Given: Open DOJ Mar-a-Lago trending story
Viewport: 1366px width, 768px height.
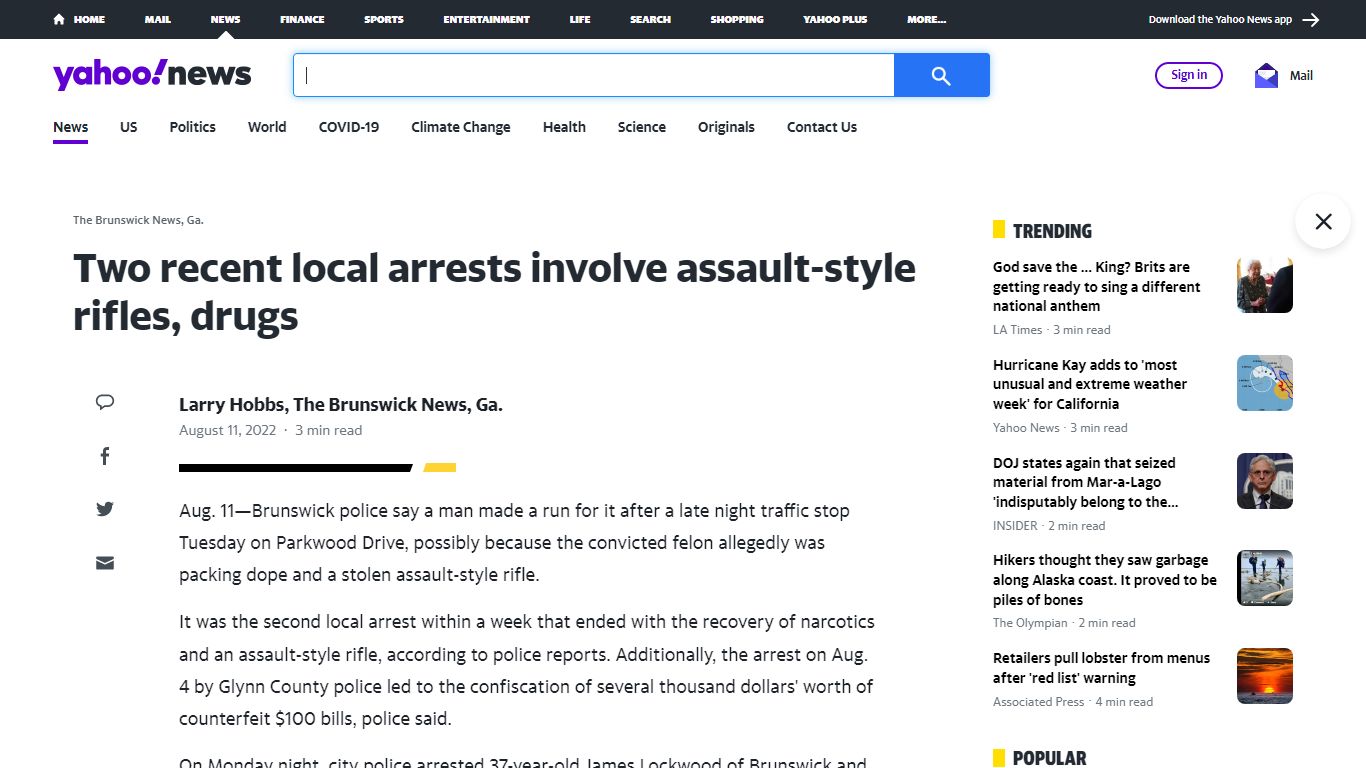Looking at the screenshot, I should pos(1085,482).
